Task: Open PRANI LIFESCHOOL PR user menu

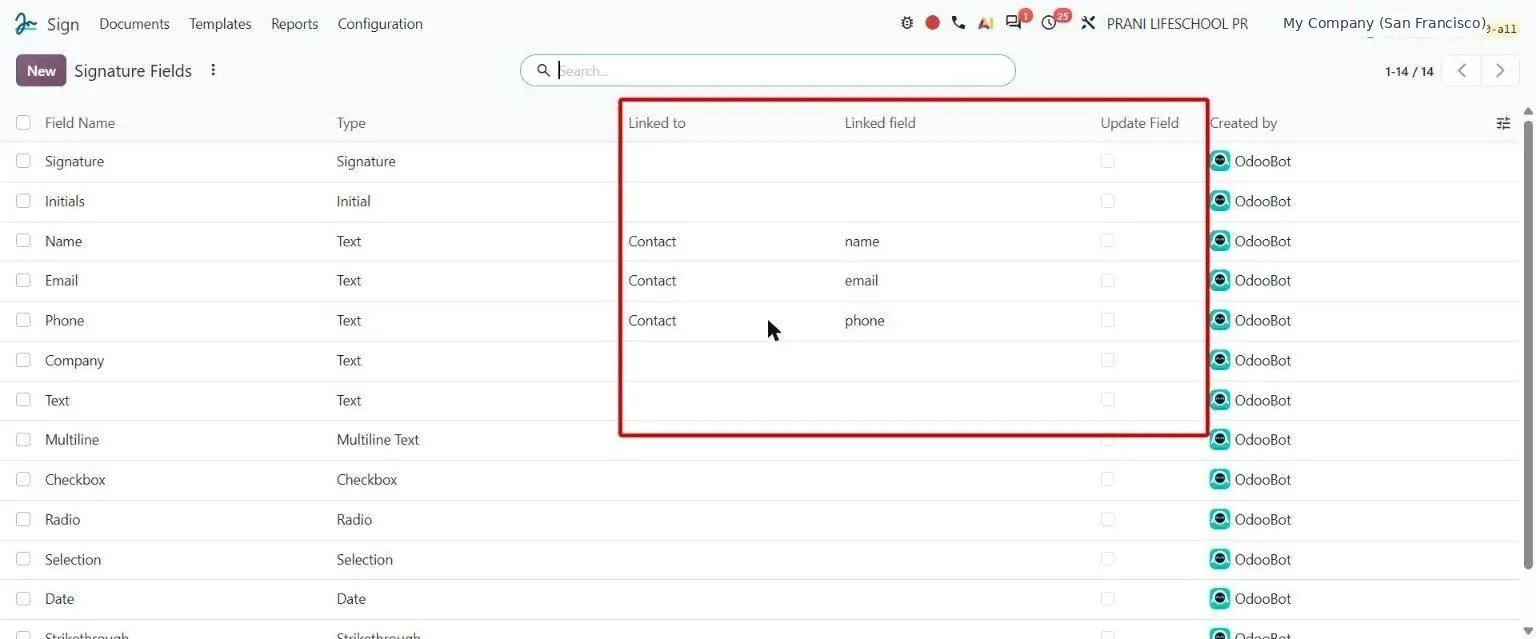Action: point(1177,23)
